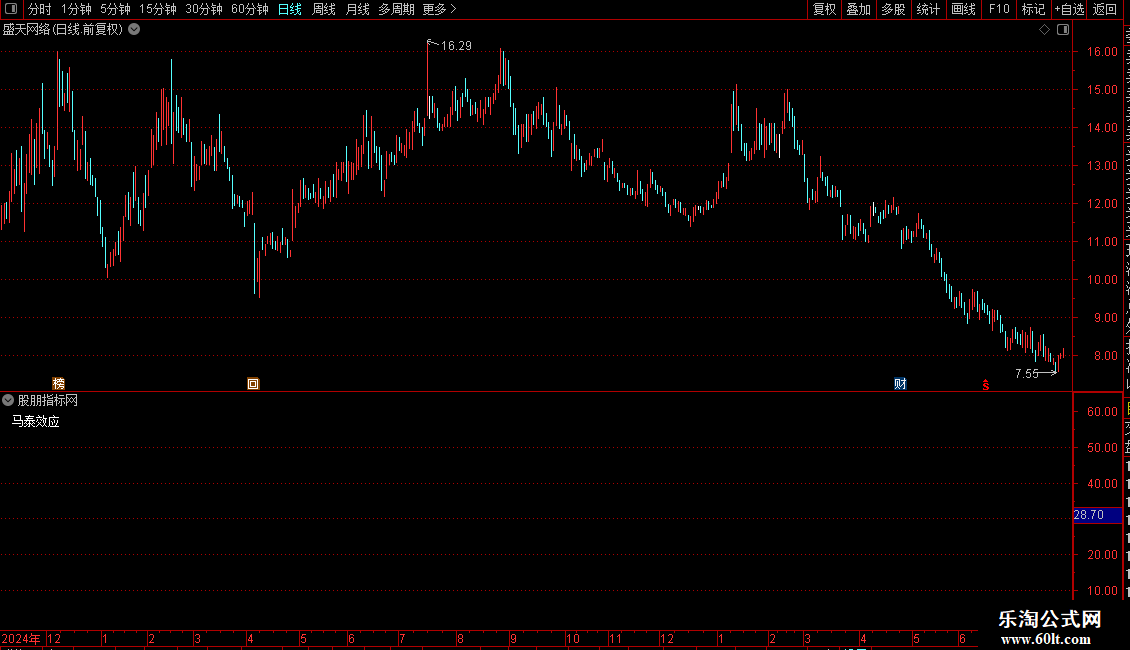The image size is (1130, 650).
Task: Select the 1分钟 period
Action: 76,9
